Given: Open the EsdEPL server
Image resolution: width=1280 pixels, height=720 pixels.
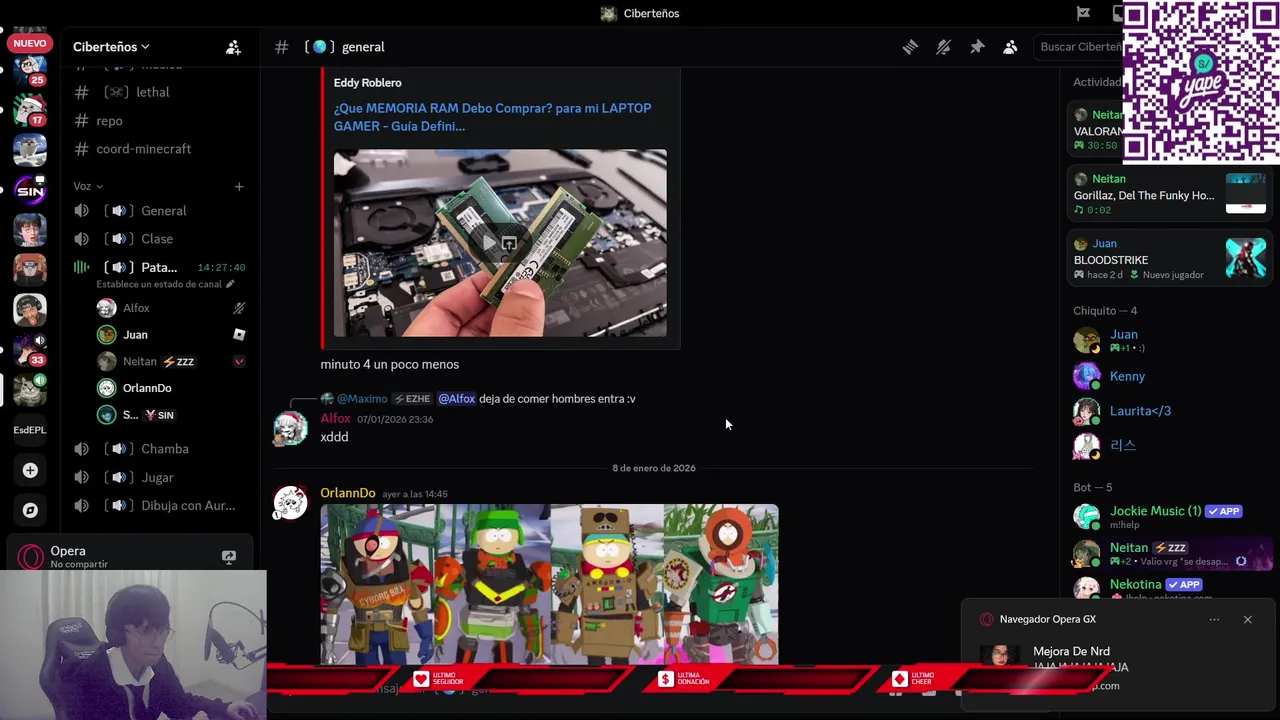Looking at the screenshot, I should point(30,430).
